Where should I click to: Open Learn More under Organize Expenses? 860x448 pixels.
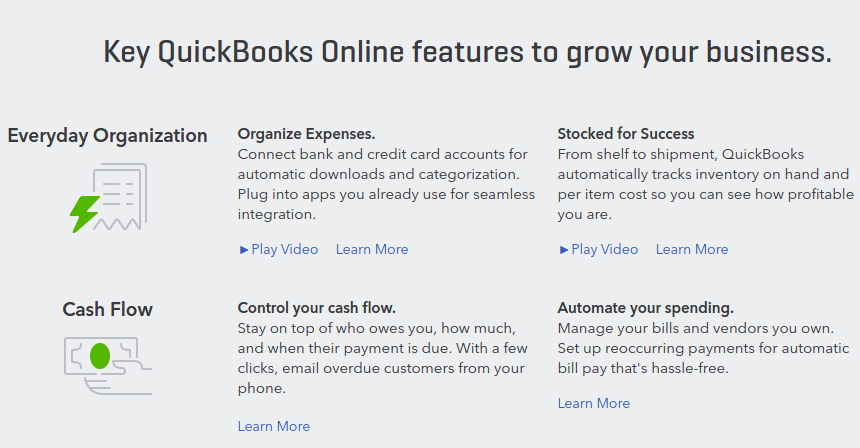point(372,249)
